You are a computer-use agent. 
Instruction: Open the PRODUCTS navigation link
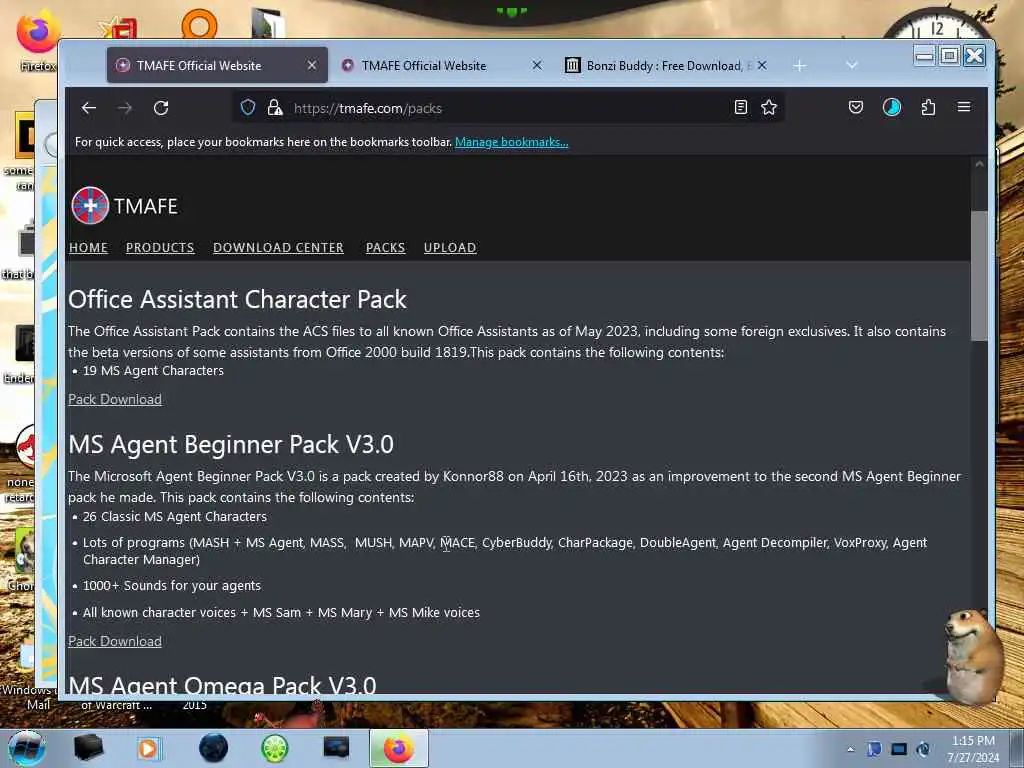(x=160, y=248)
